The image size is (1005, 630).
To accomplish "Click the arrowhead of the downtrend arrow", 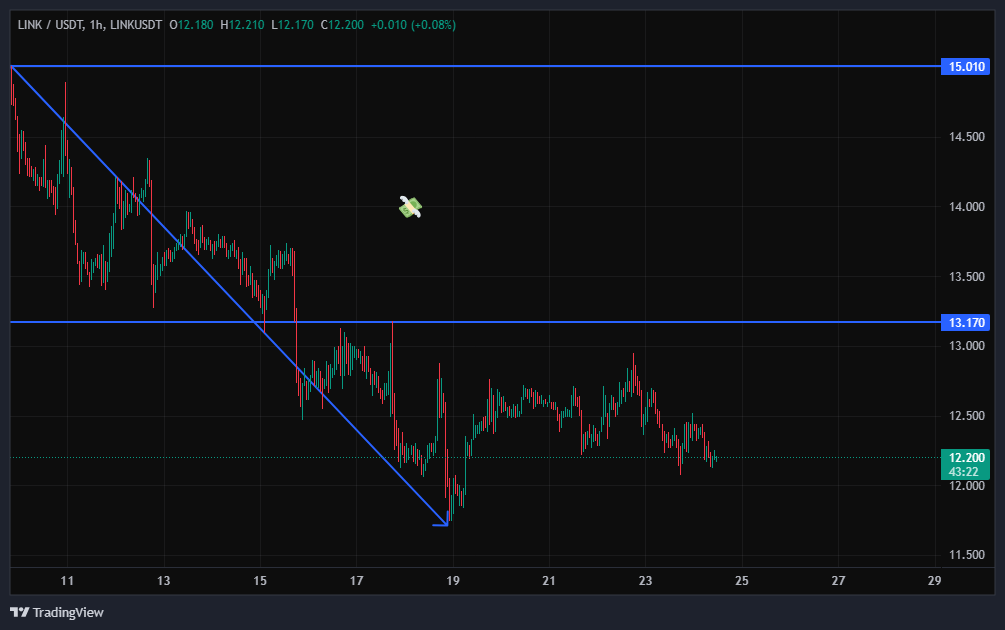I will click(443, 522).
